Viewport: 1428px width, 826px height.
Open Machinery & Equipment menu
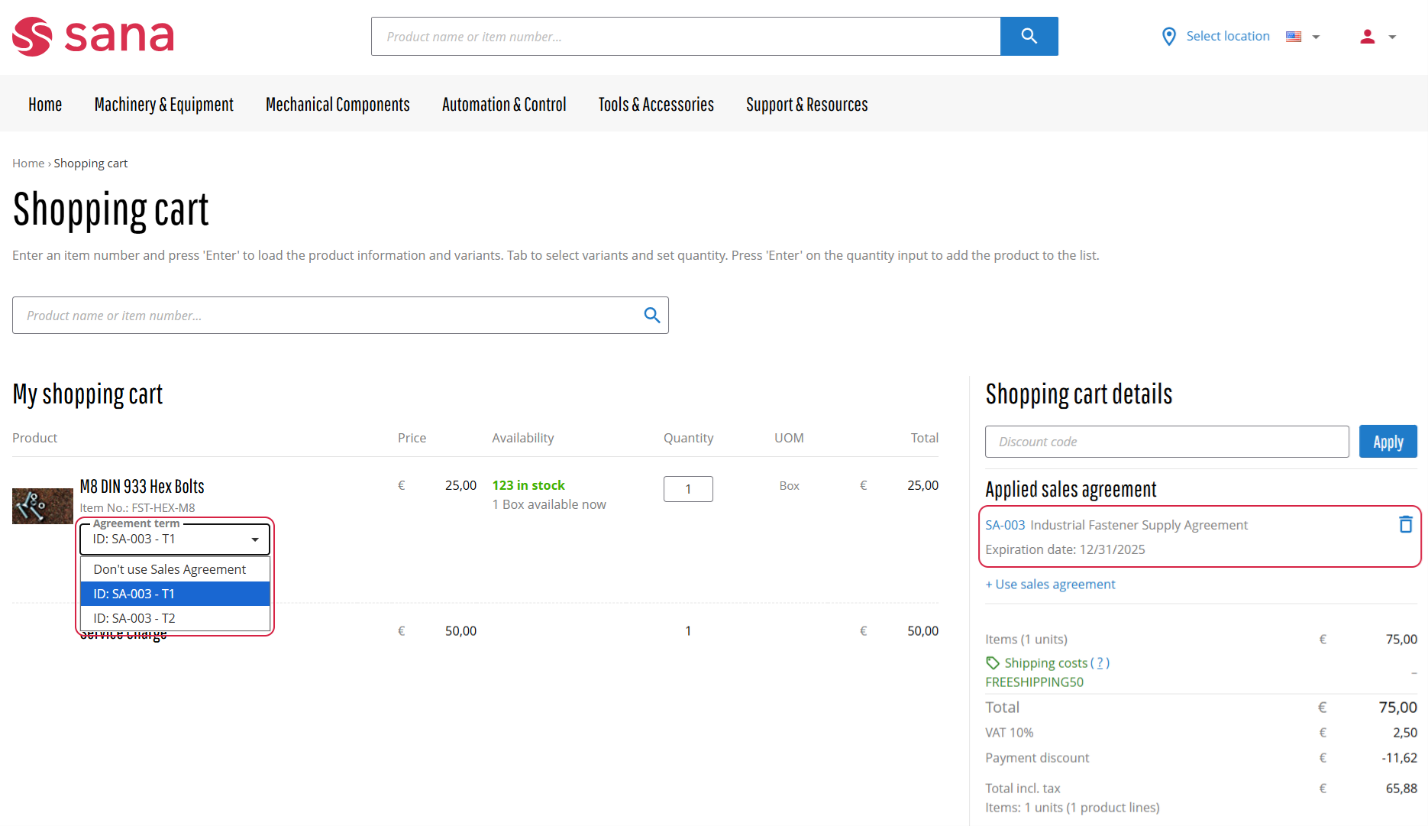(x=164, y=104)
